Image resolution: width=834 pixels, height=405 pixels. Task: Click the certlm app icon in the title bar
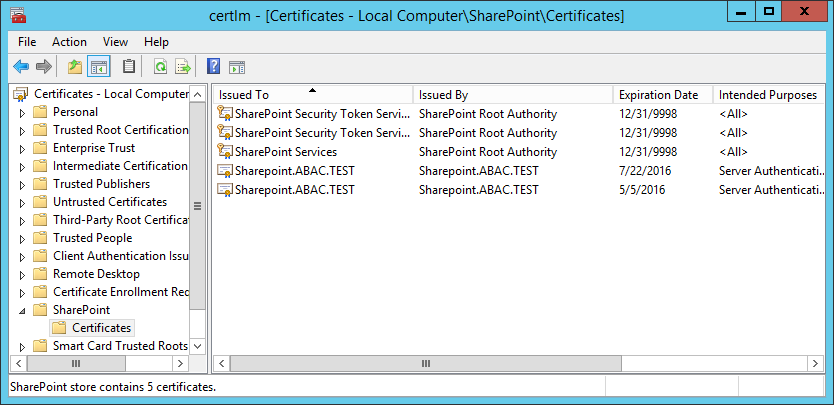[x=18, y=15]
